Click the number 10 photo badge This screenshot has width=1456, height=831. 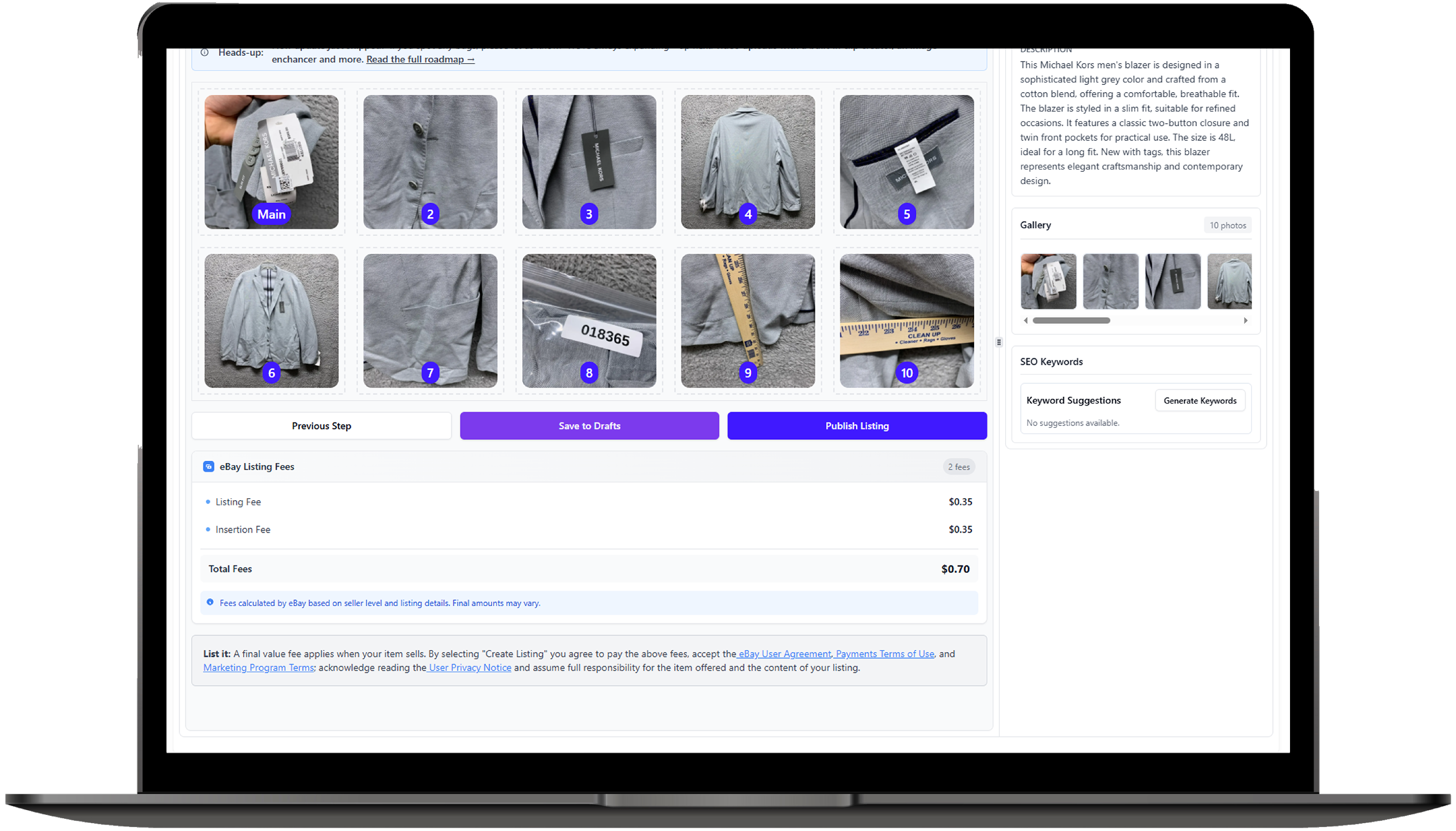pos(906,373)
